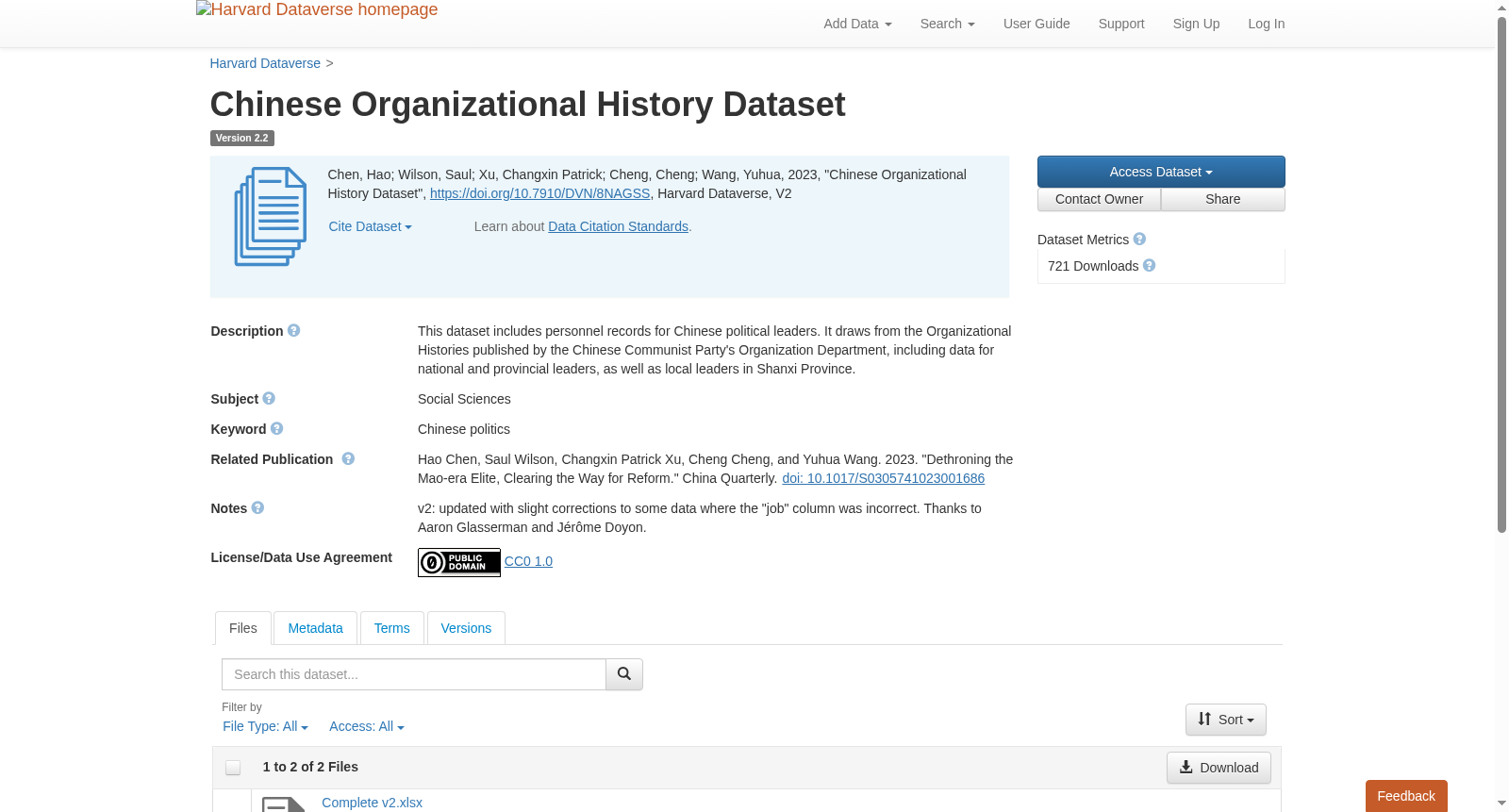
Task: Click the Download files button
Action: 1219,768
